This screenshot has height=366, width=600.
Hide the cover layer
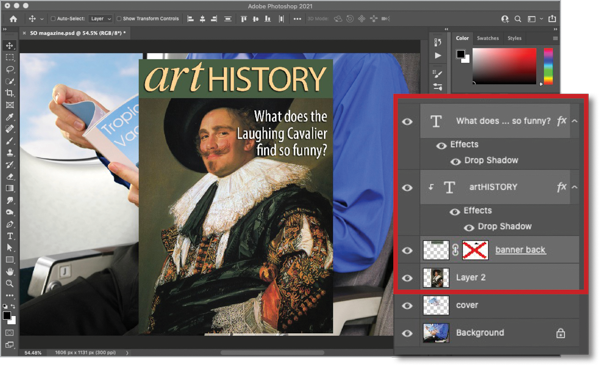click(x=407, y=306)
